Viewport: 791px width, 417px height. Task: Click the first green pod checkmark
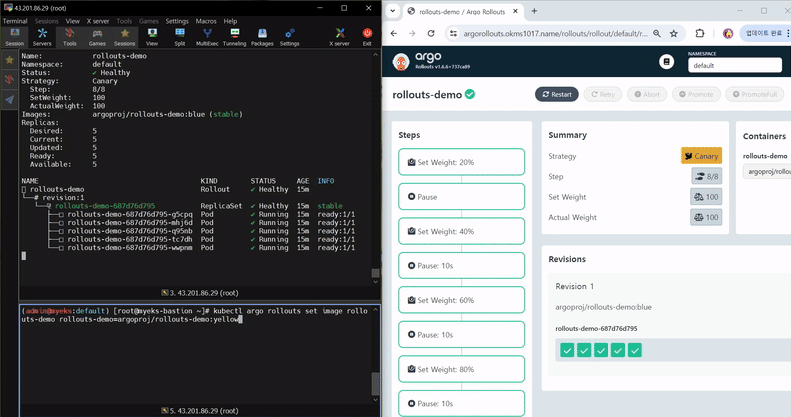(567, 350)
